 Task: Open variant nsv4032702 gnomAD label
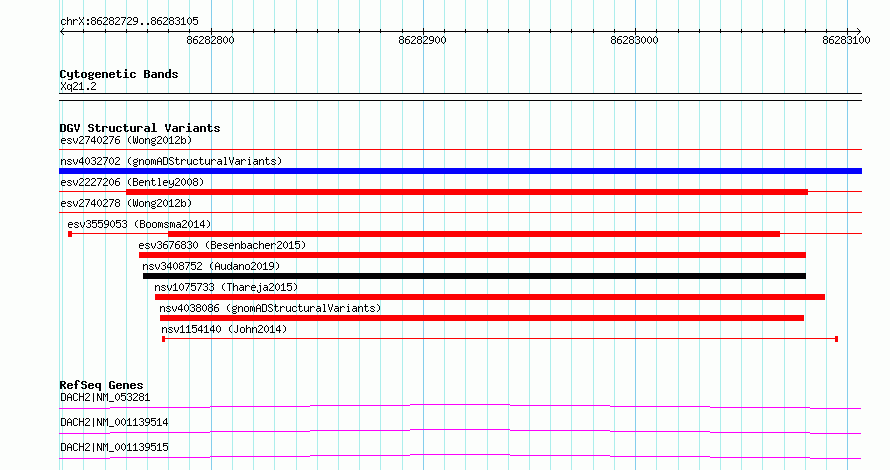pos(171,161)
